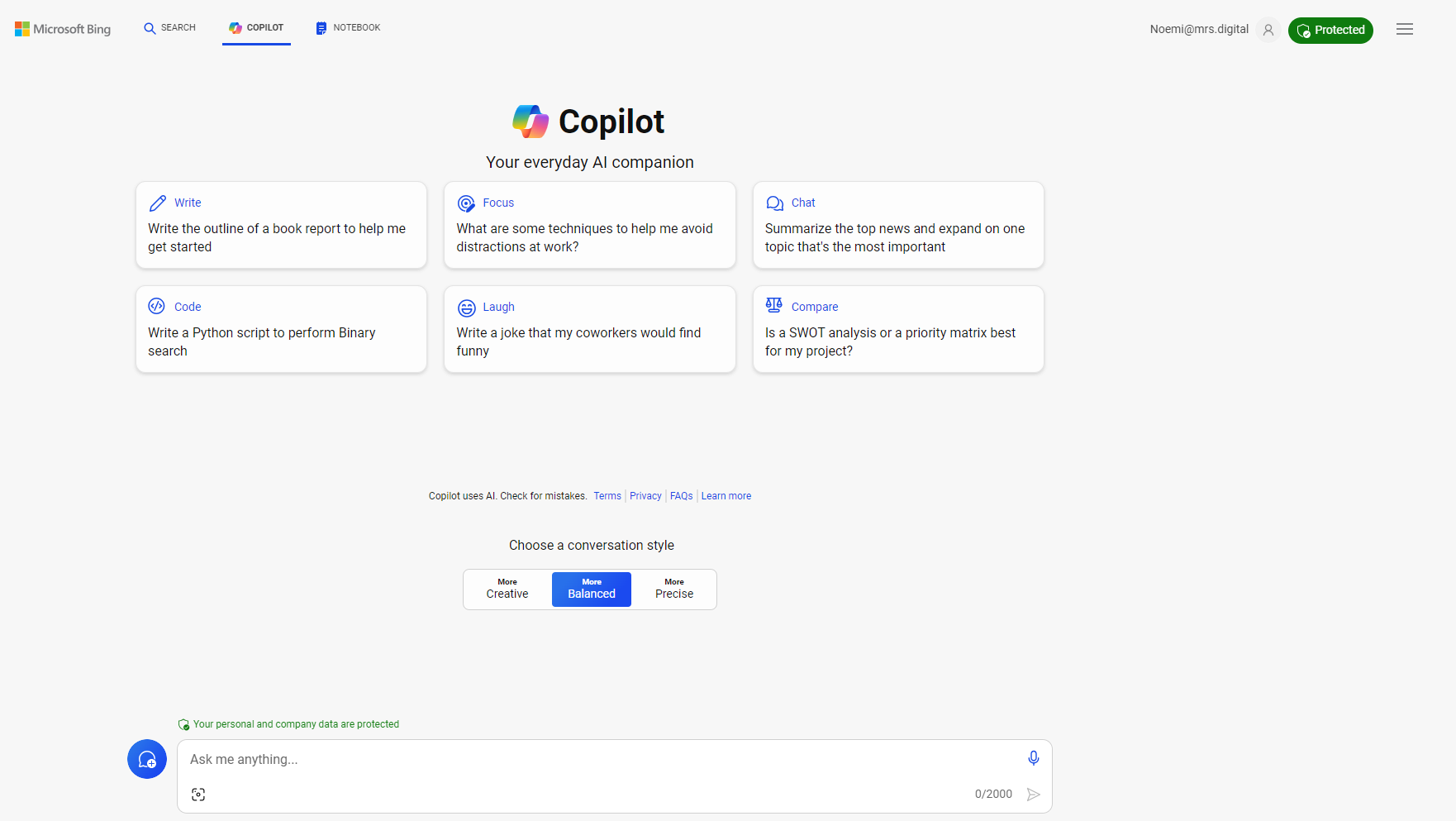Click the image search screenshot icon

pos(198,795)
